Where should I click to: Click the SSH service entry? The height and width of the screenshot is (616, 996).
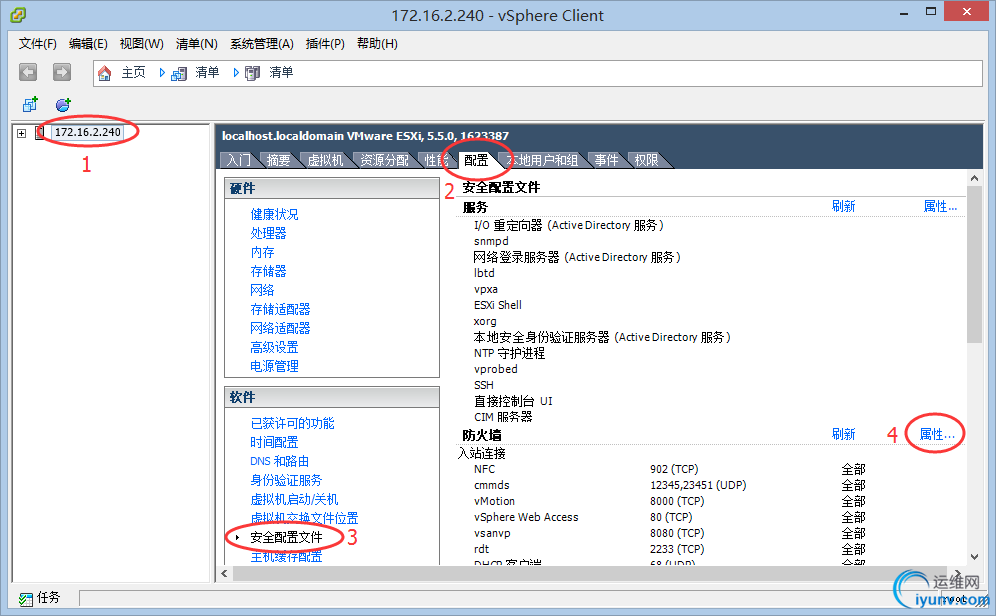coord(483,385)
